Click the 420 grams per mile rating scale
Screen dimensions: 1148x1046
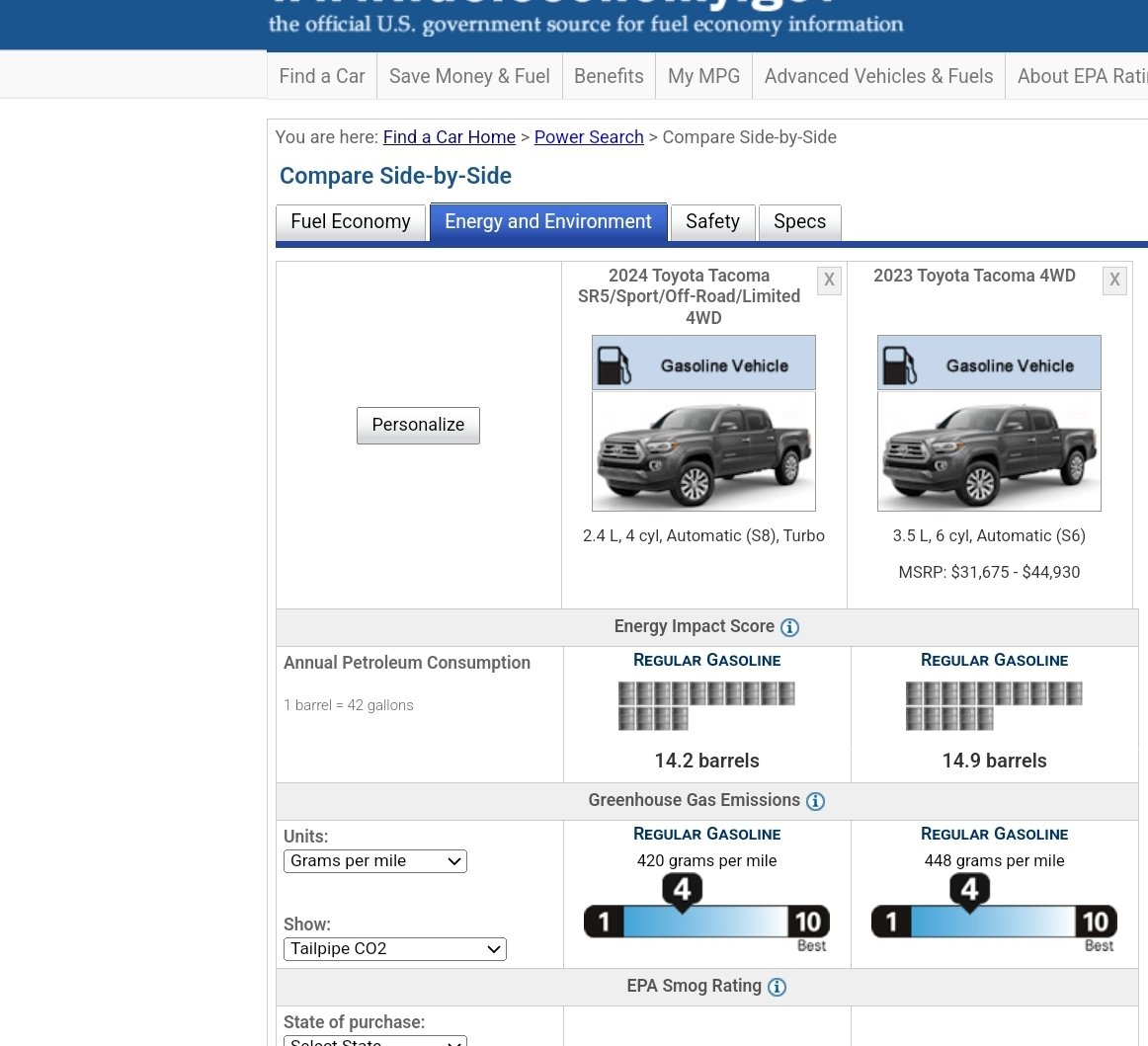coord(706,922)
